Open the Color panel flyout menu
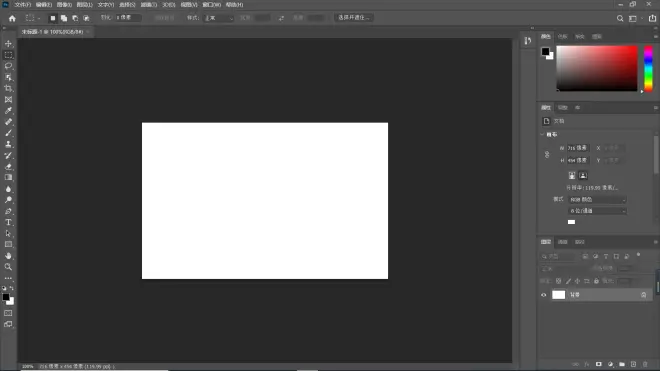This screenshot has width=660, height=371. pyautogui.click(x=655, y=37)
